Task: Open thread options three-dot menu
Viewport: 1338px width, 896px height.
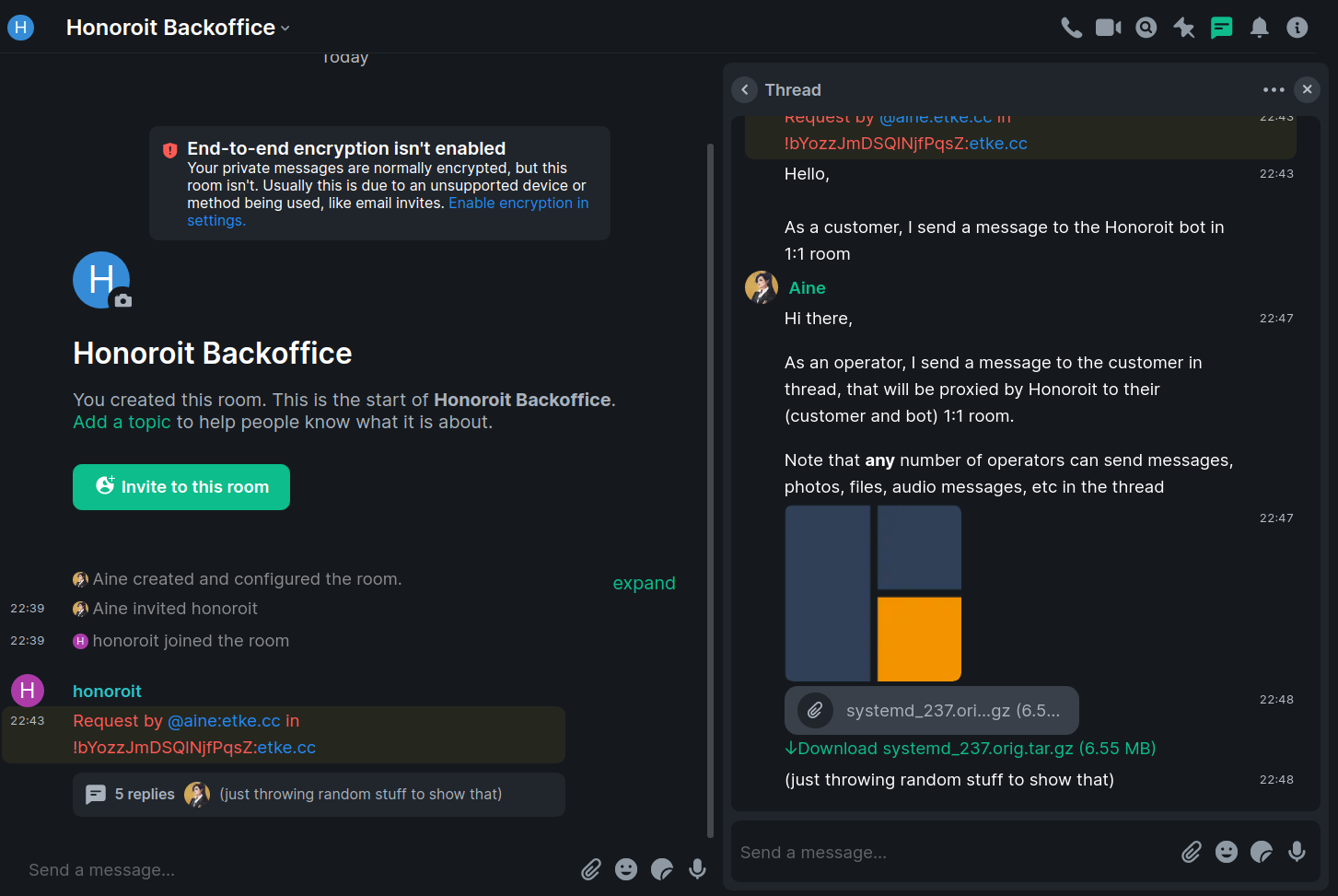Action: [x=1274, y=89]
